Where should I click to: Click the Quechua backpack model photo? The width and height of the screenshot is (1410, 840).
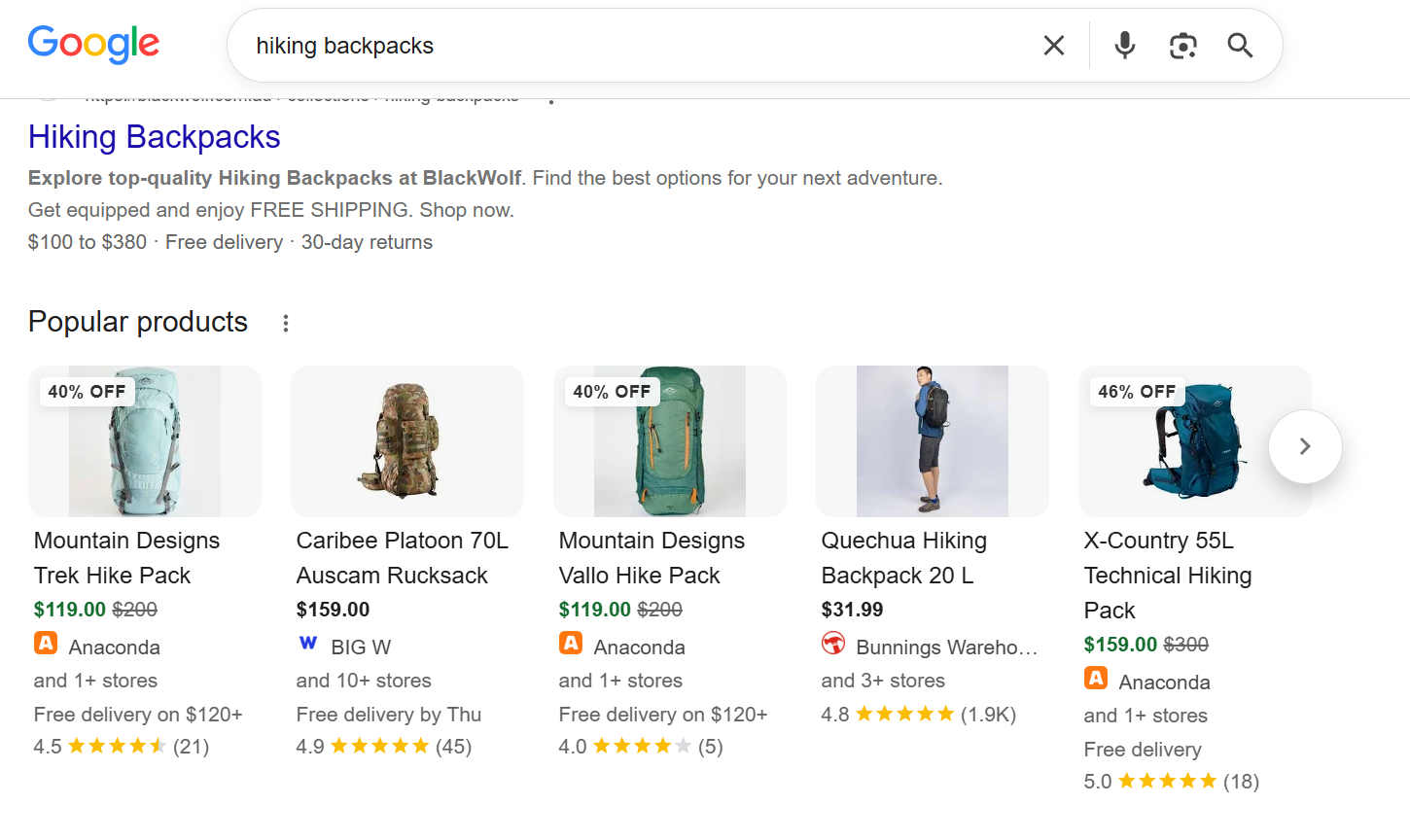[933, 441]
